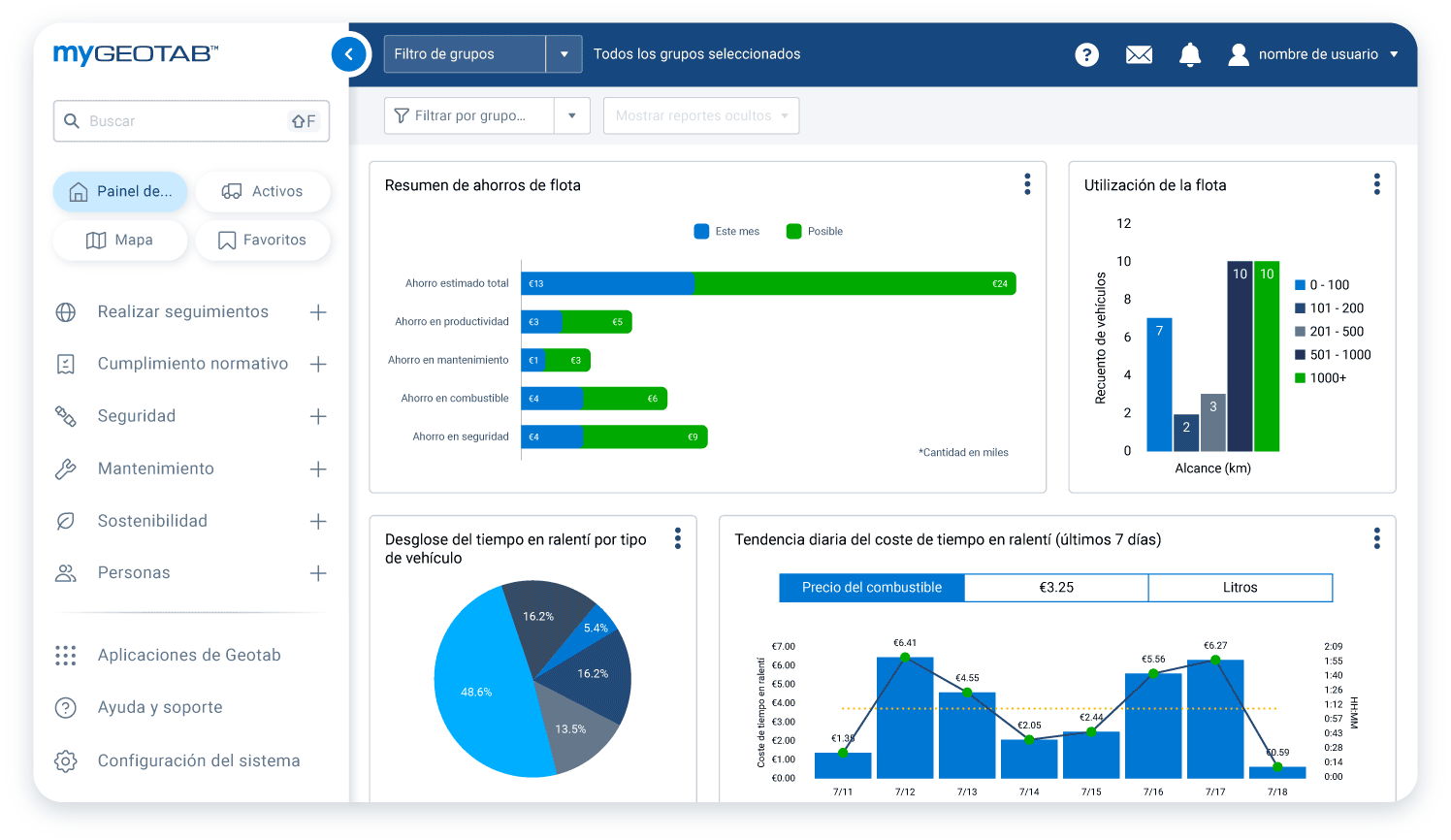Viewport: 1451px width, 840px height.
Task: Open options menu for Utilización de la flota
Action: pyautogui.click(x=1376, y=184)
